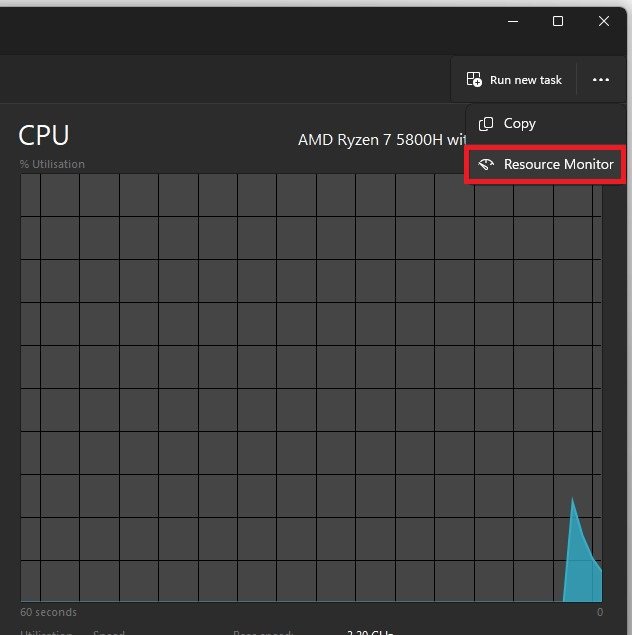
Task: Minimize the Task Manager window
Action: 511,21
